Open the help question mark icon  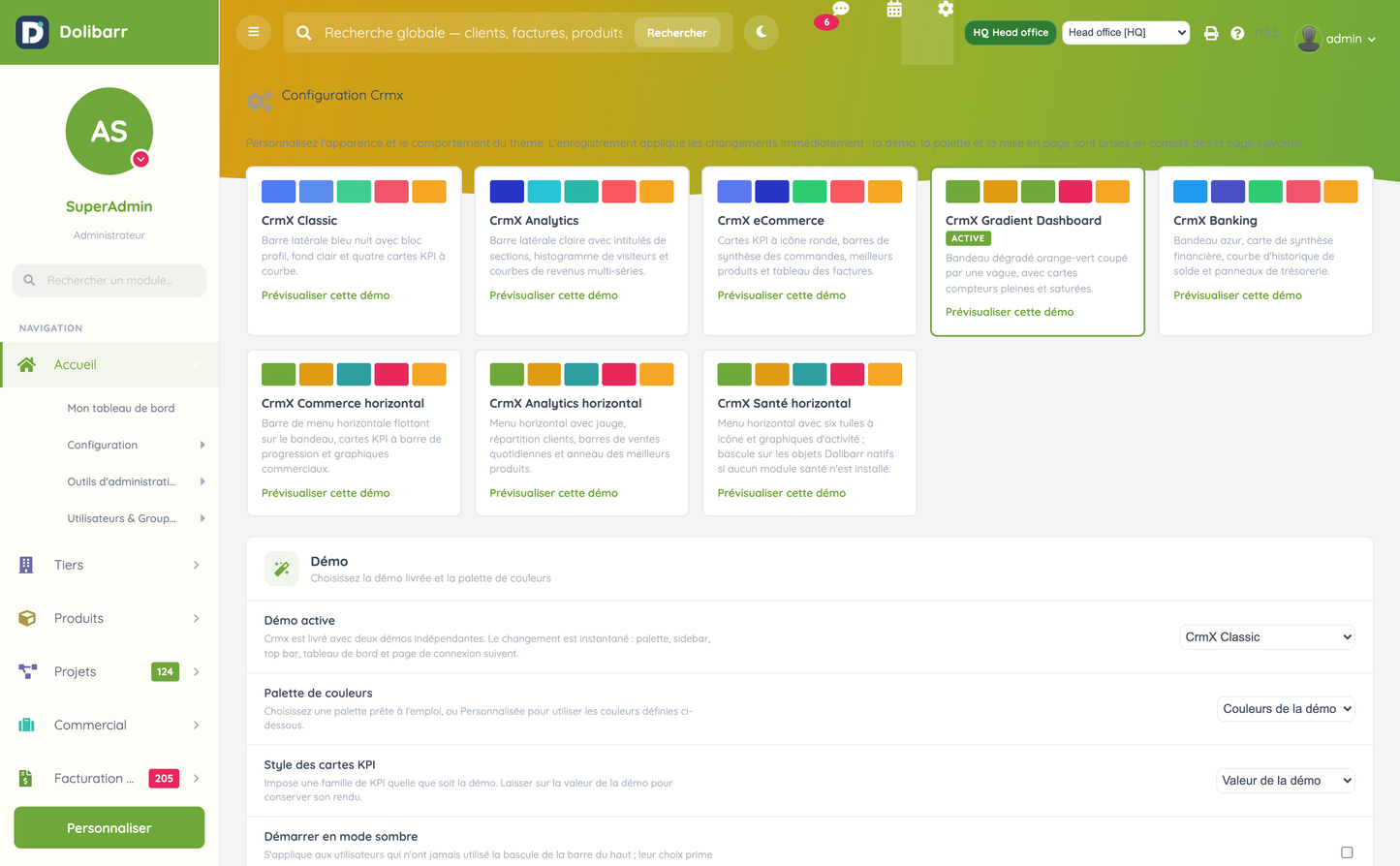coord(1237,33)
